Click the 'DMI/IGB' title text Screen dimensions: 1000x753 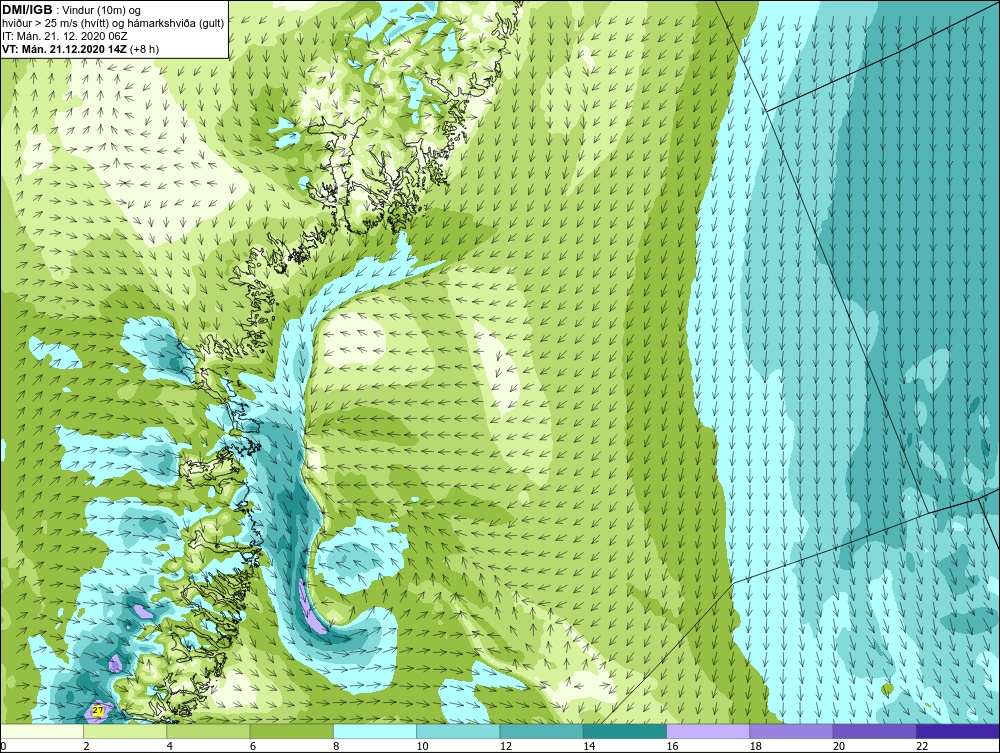click(27, 10)
